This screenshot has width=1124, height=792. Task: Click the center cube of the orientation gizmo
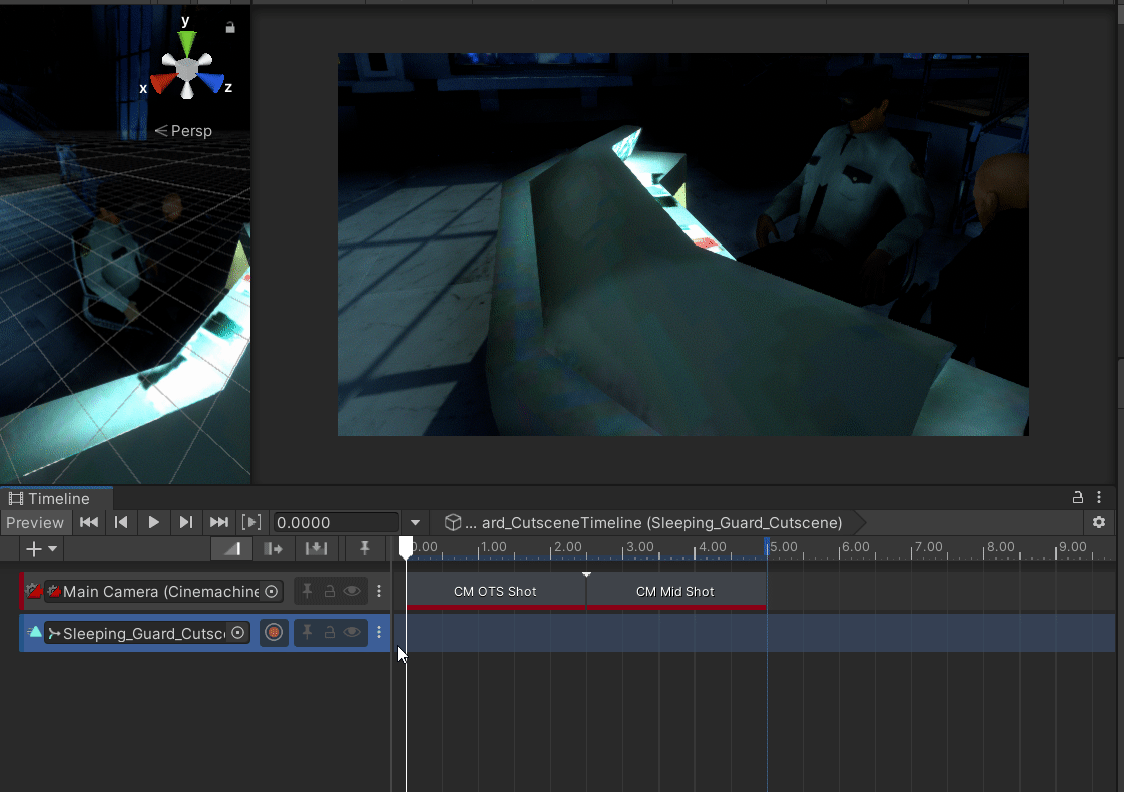point(186,69)
